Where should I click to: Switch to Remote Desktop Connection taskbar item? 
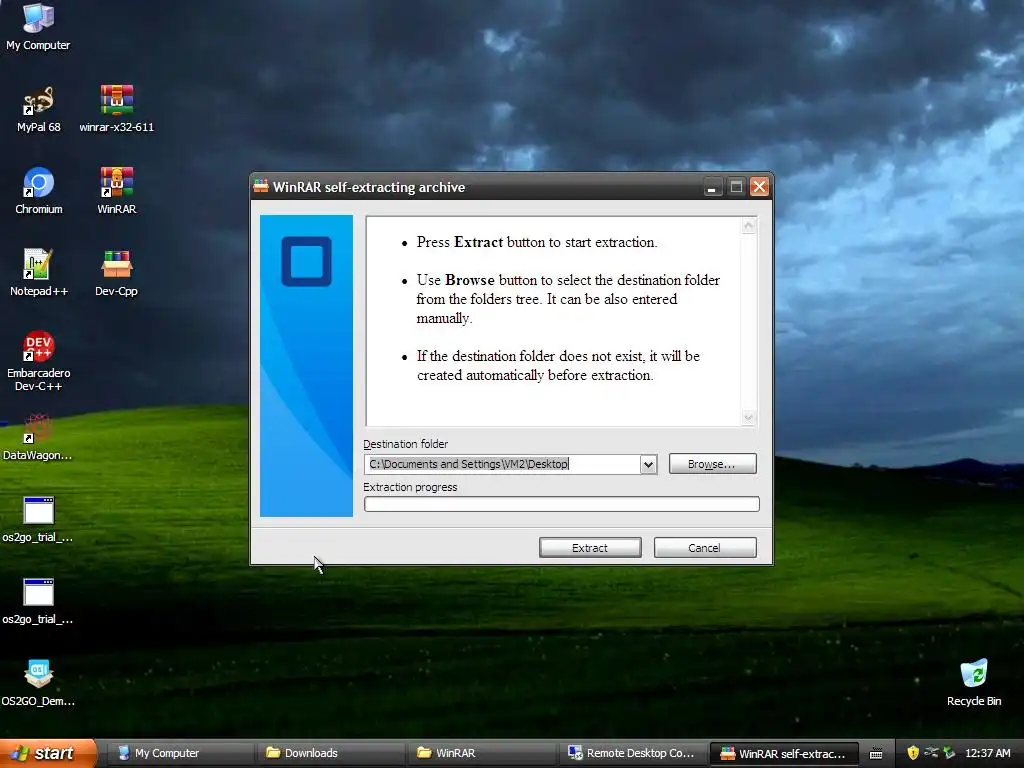click(632, 753)
